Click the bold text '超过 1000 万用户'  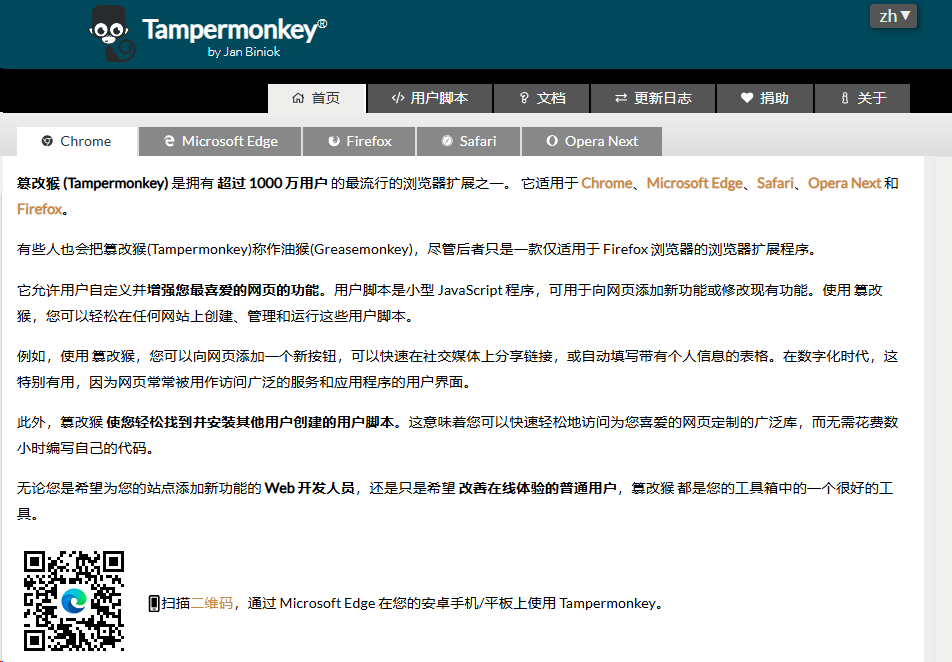[272, 183]
